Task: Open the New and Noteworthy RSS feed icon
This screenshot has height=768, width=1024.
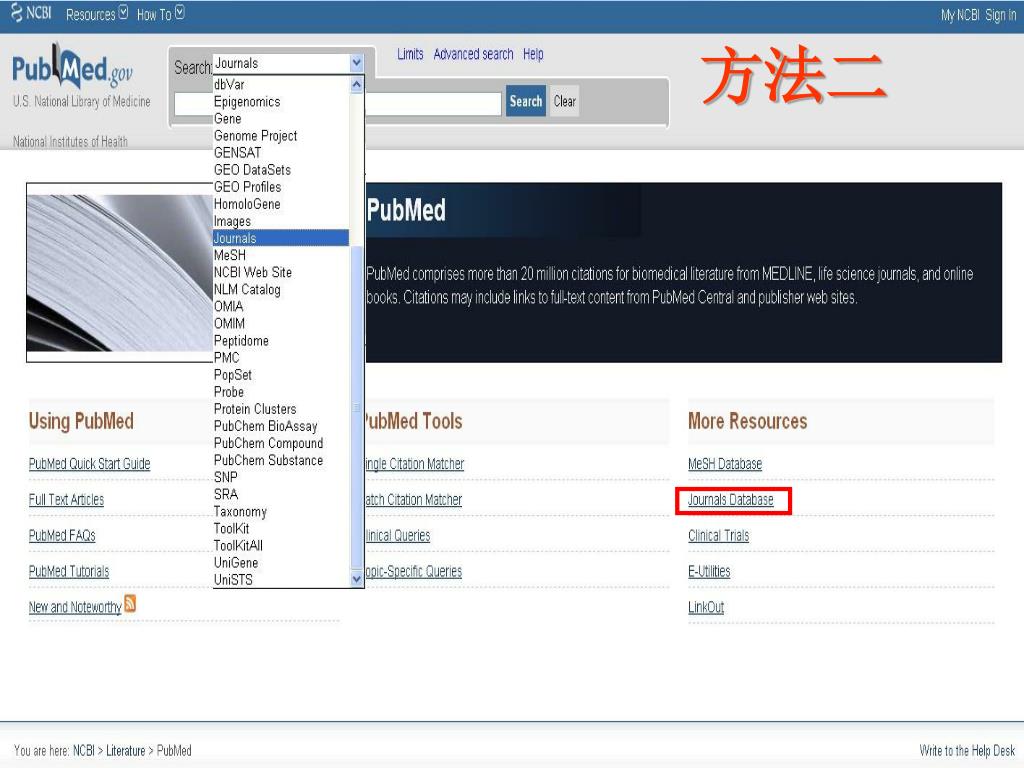Action: (x=130, y=603)
